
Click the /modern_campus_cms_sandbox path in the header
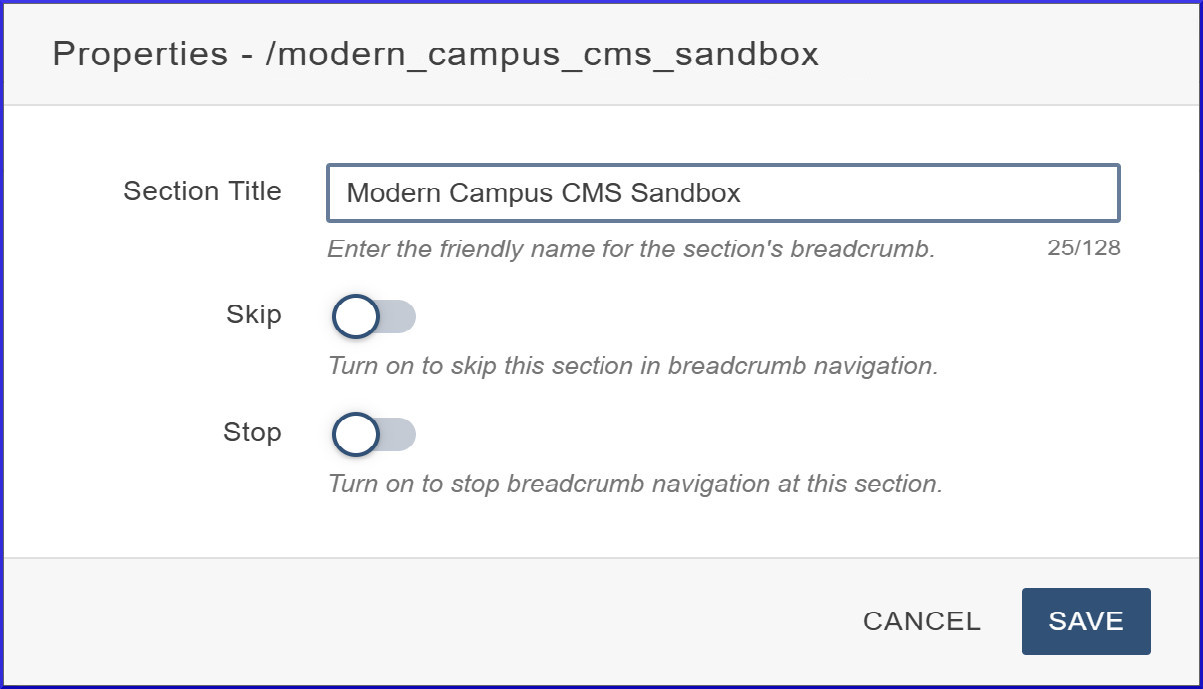542,54
